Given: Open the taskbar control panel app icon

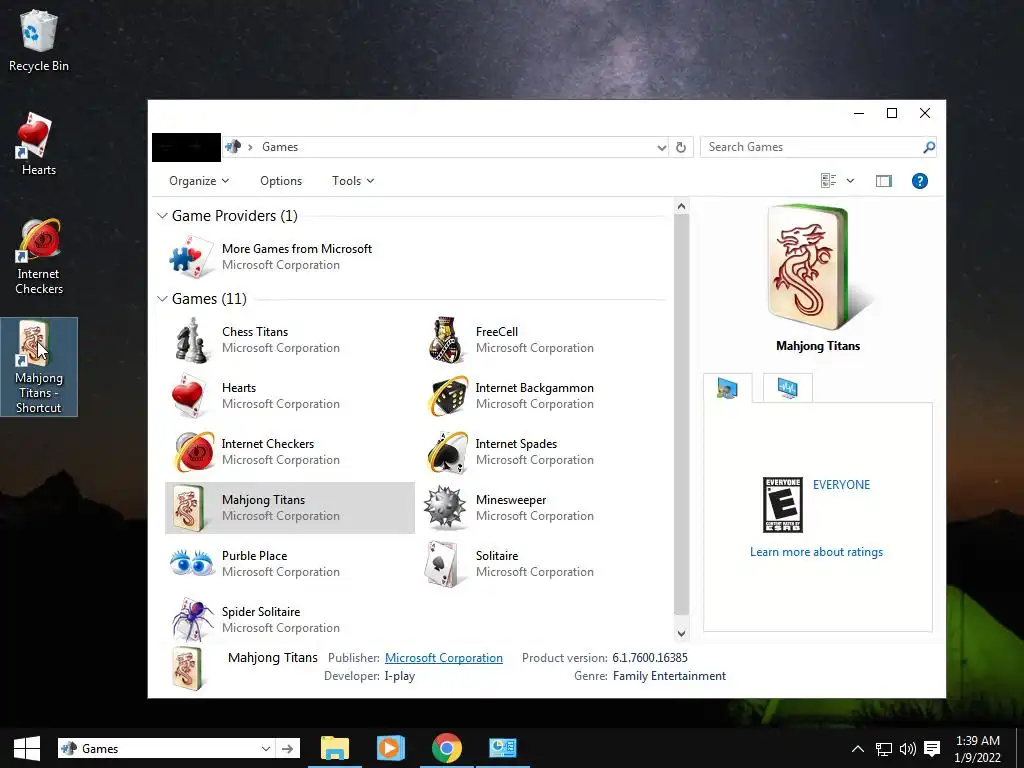Looking at the screenshot, I should tap(502, 748).
